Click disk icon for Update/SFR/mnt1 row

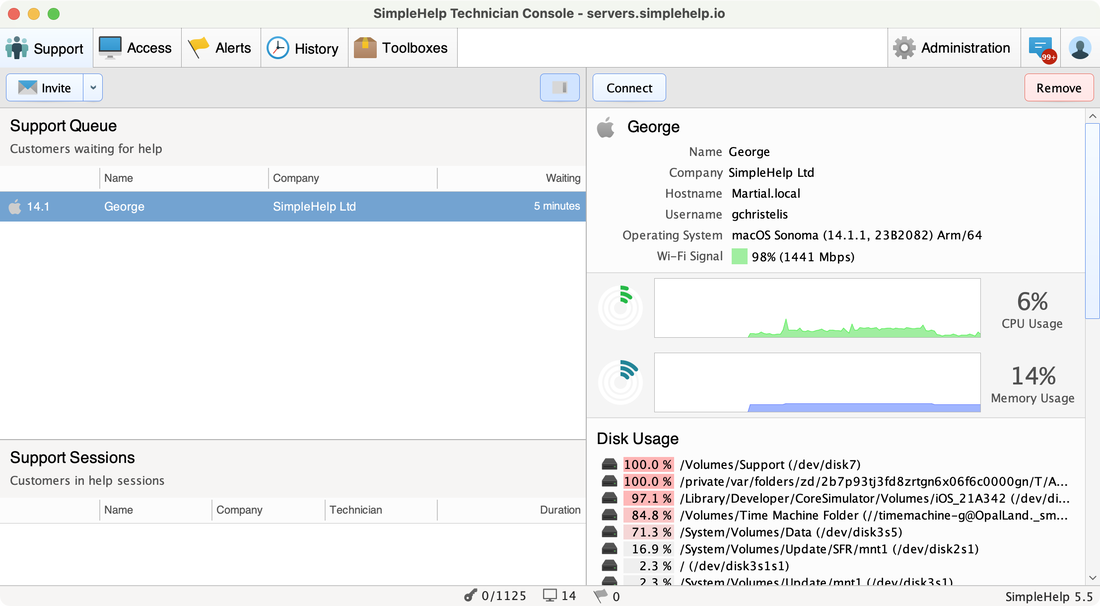[609, 549]
